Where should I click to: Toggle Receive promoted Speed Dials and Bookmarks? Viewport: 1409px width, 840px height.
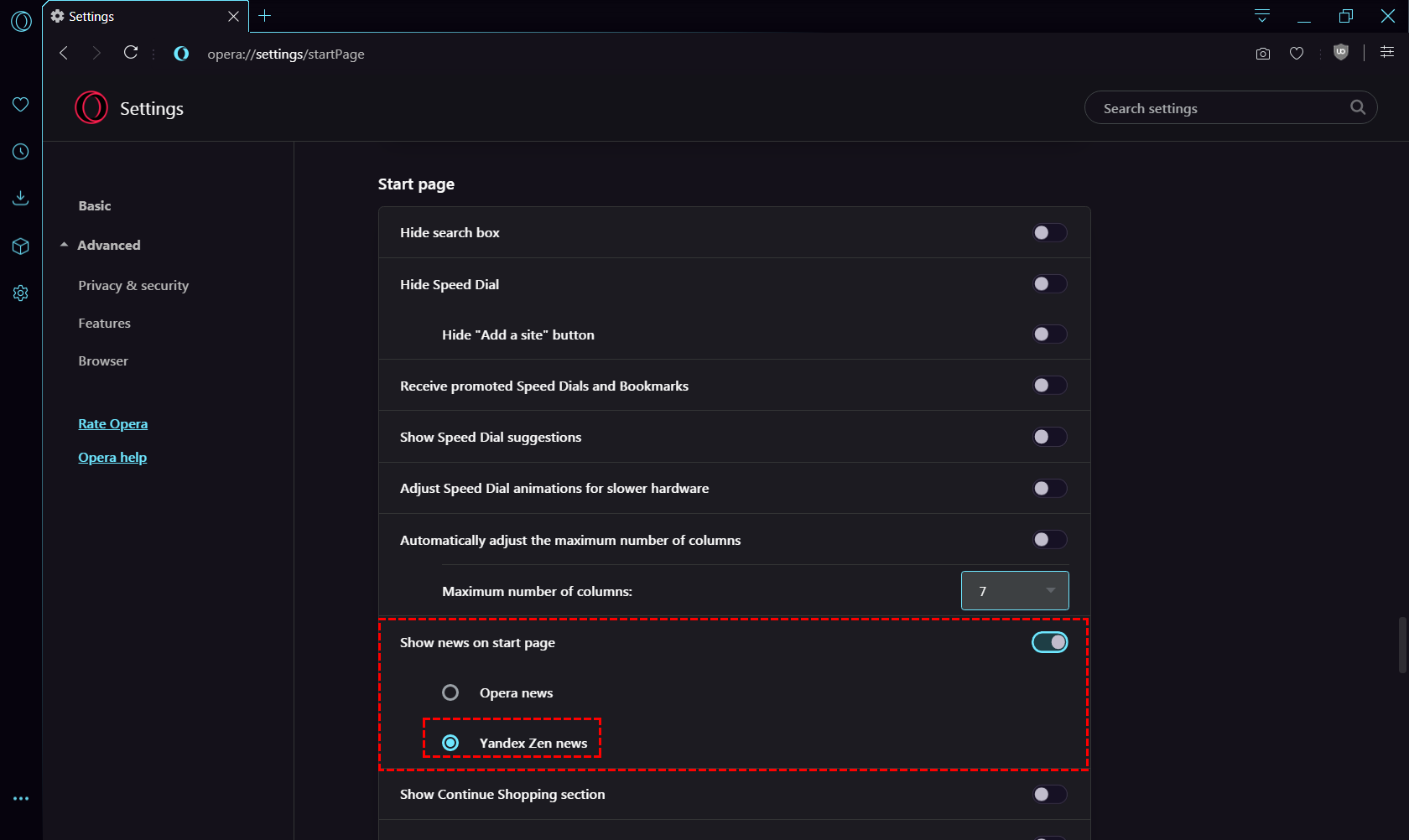click(1049, 385)
